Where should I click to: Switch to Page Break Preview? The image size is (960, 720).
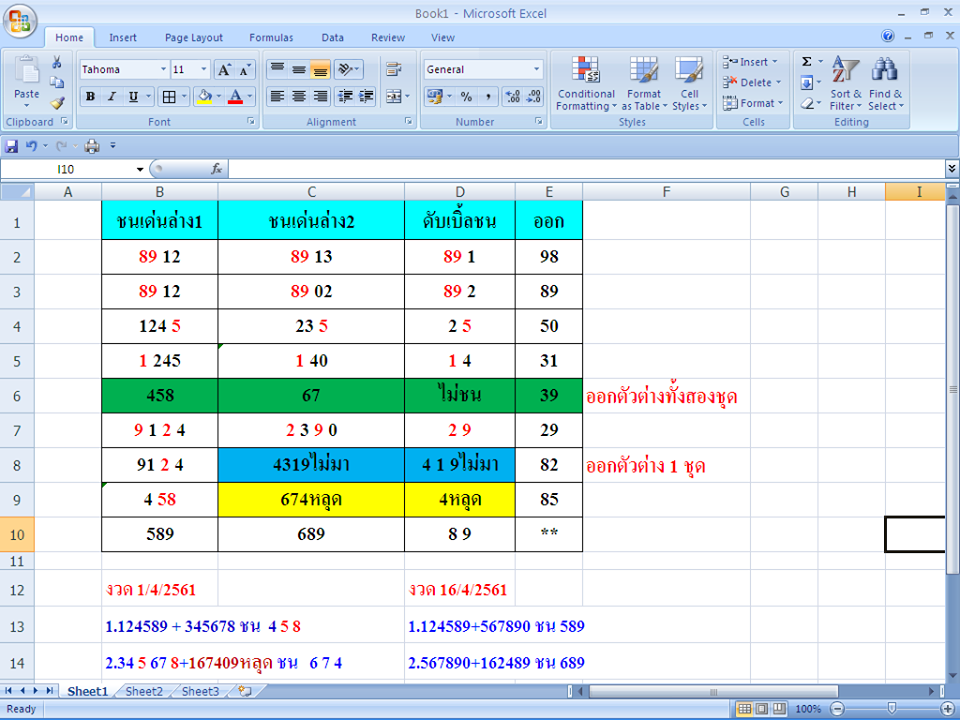[x=779, y=709]
